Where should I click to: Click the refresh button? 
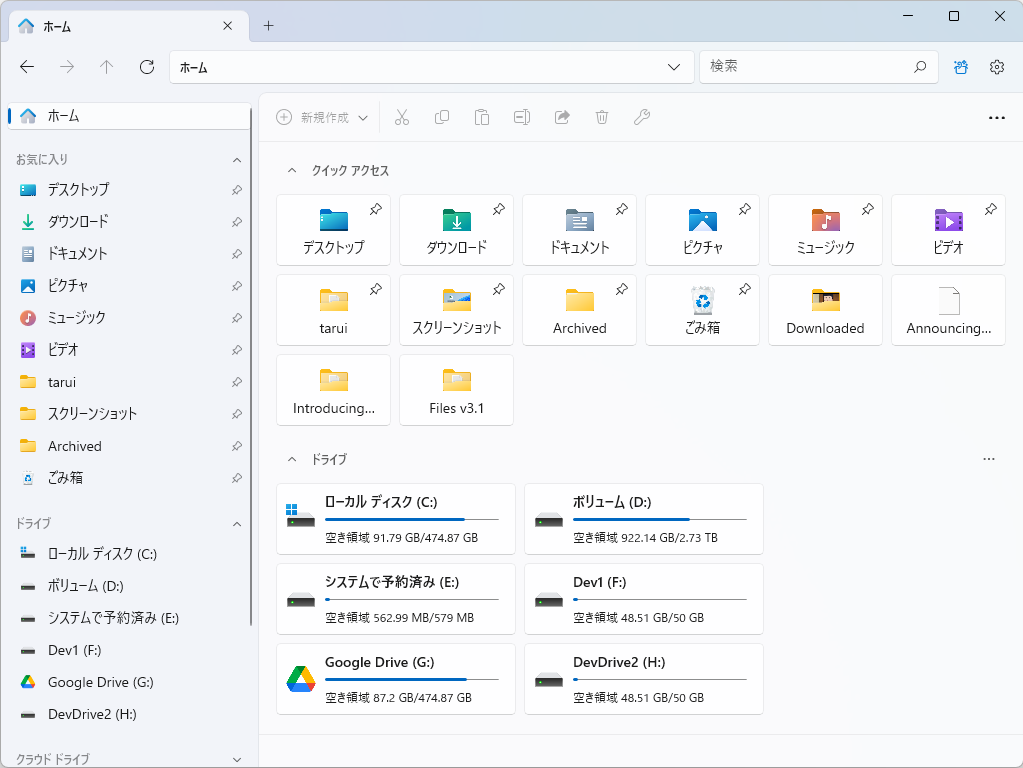tap(146, 66)
